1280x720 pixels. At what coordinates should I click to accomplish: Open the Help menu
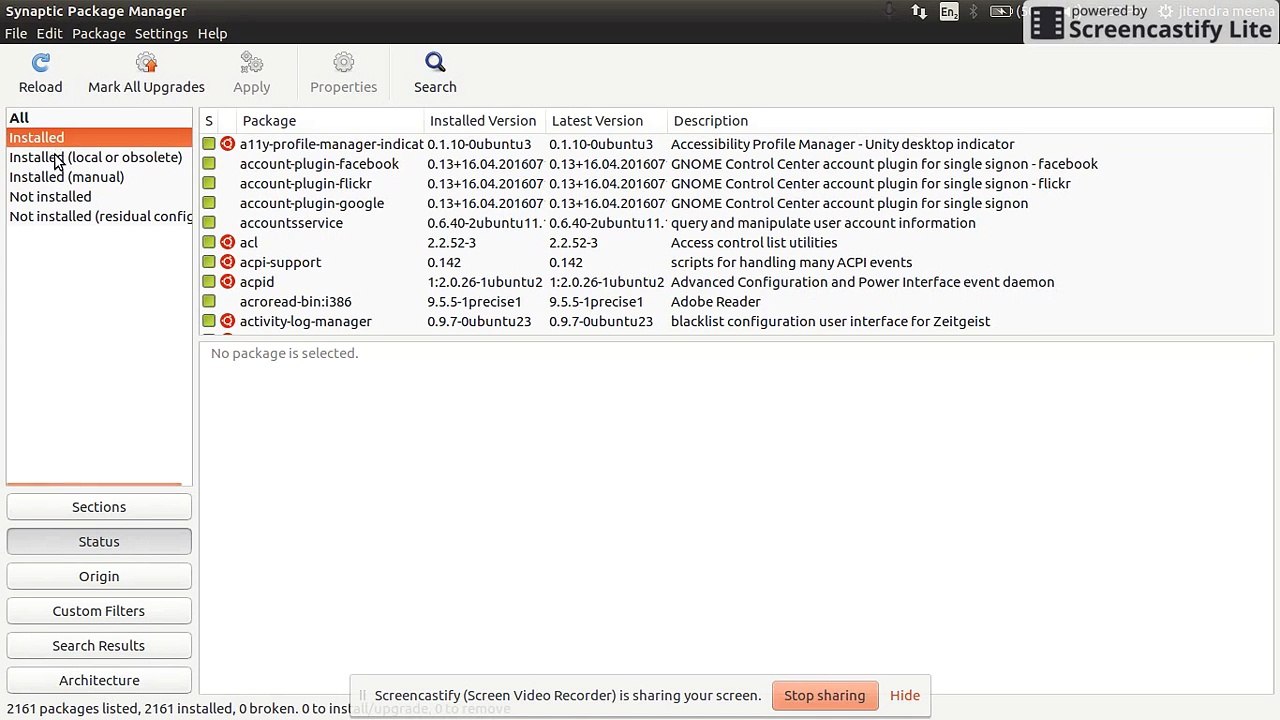point(212,34)
